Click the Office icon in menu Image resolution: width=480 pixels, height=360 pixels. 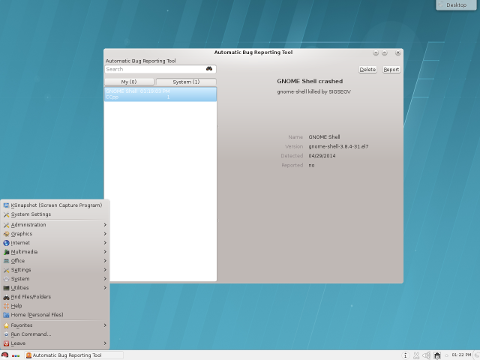6,261
